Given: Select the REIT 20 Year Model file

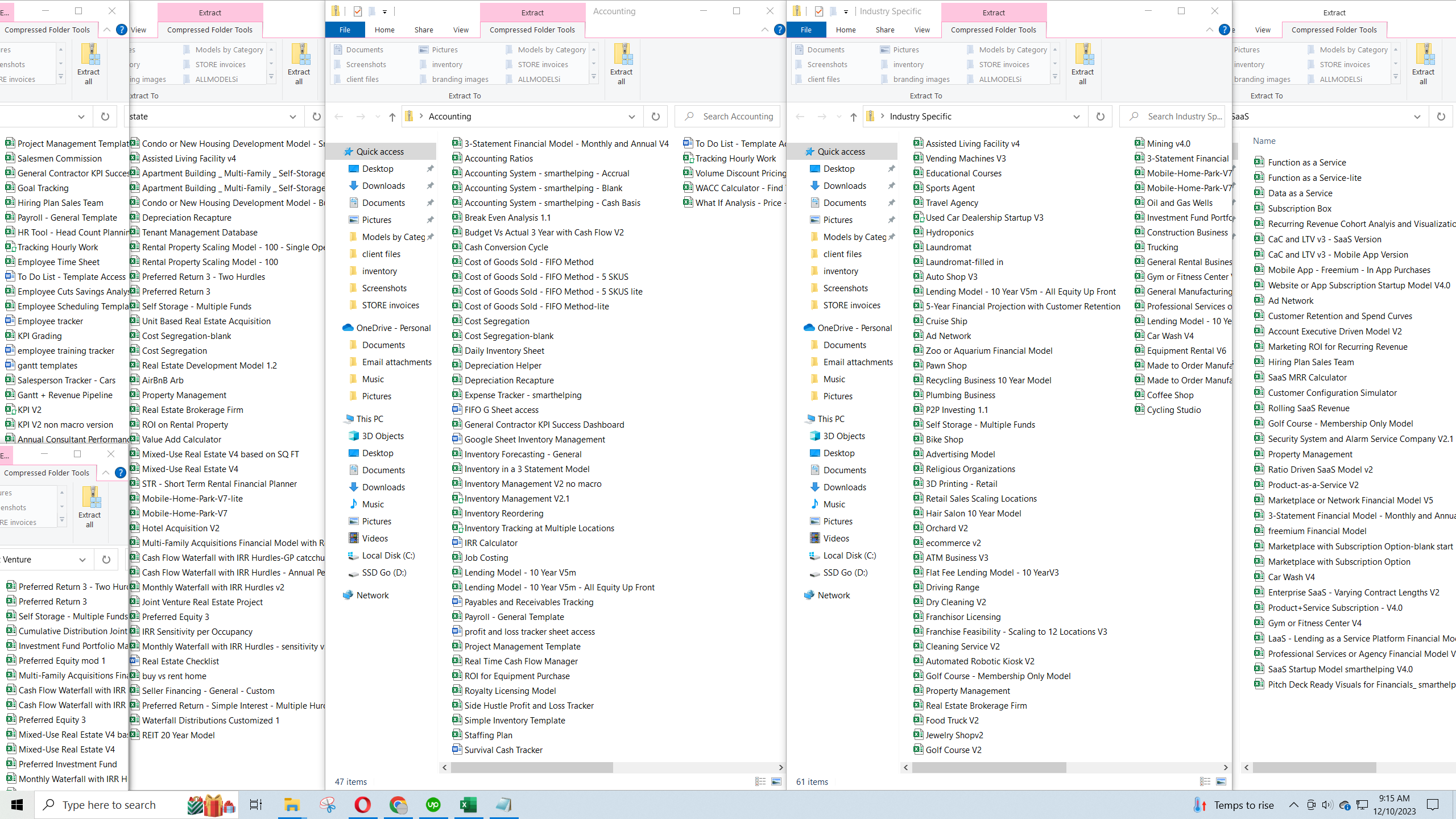Looking at the screenshot, I should point(173,735).
